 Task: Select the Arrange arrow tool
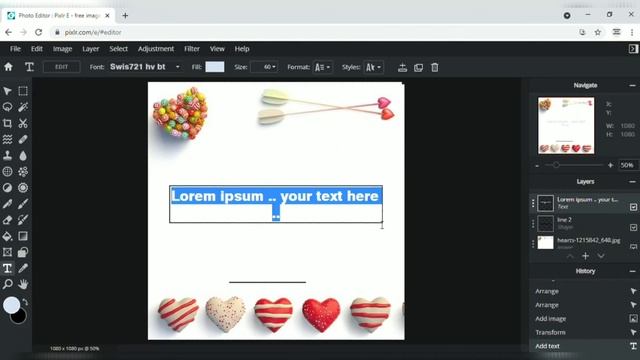(x=7, y=91)
